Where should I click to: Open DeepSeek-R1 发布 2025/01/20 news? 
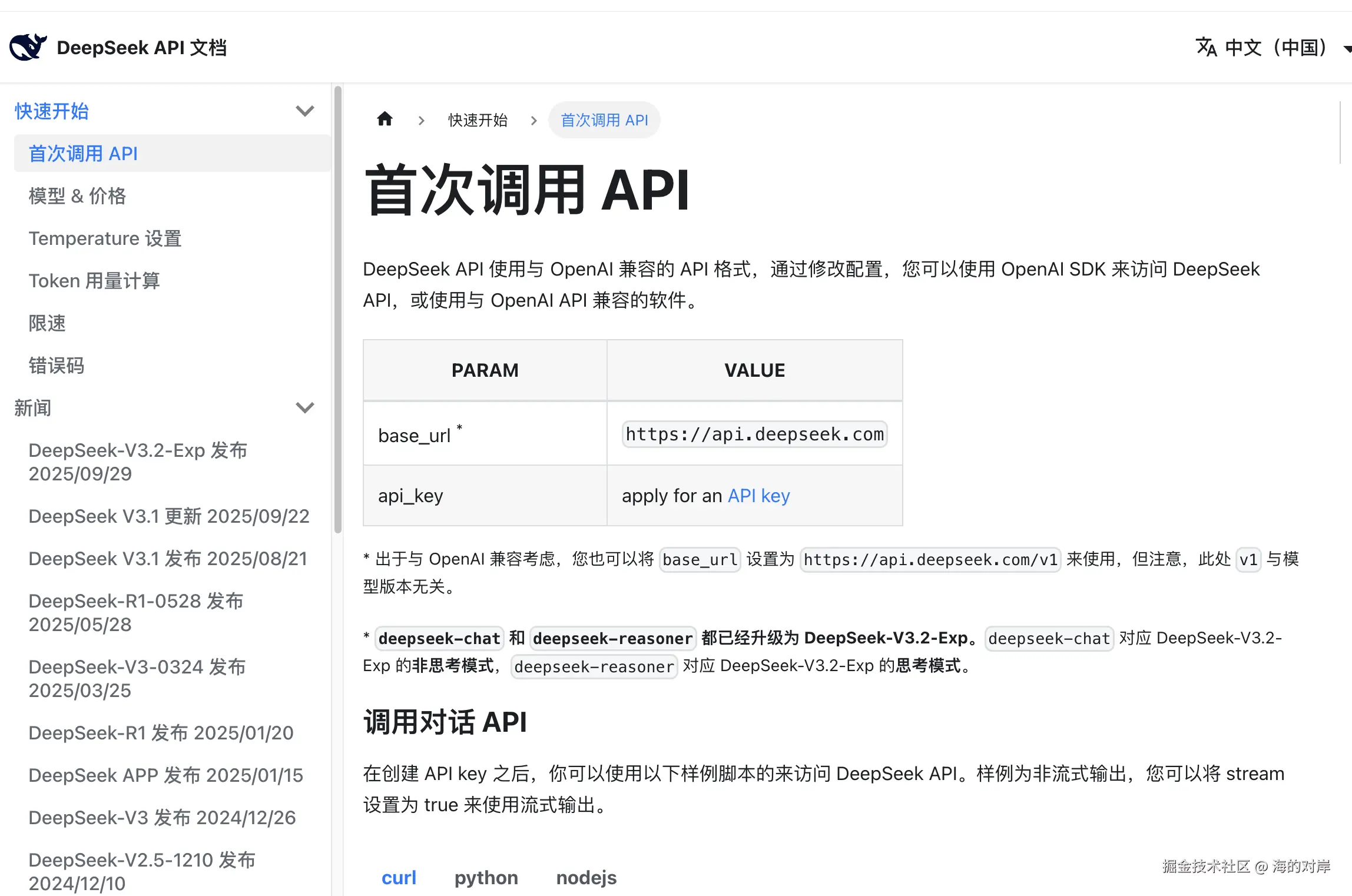(161, 733)
